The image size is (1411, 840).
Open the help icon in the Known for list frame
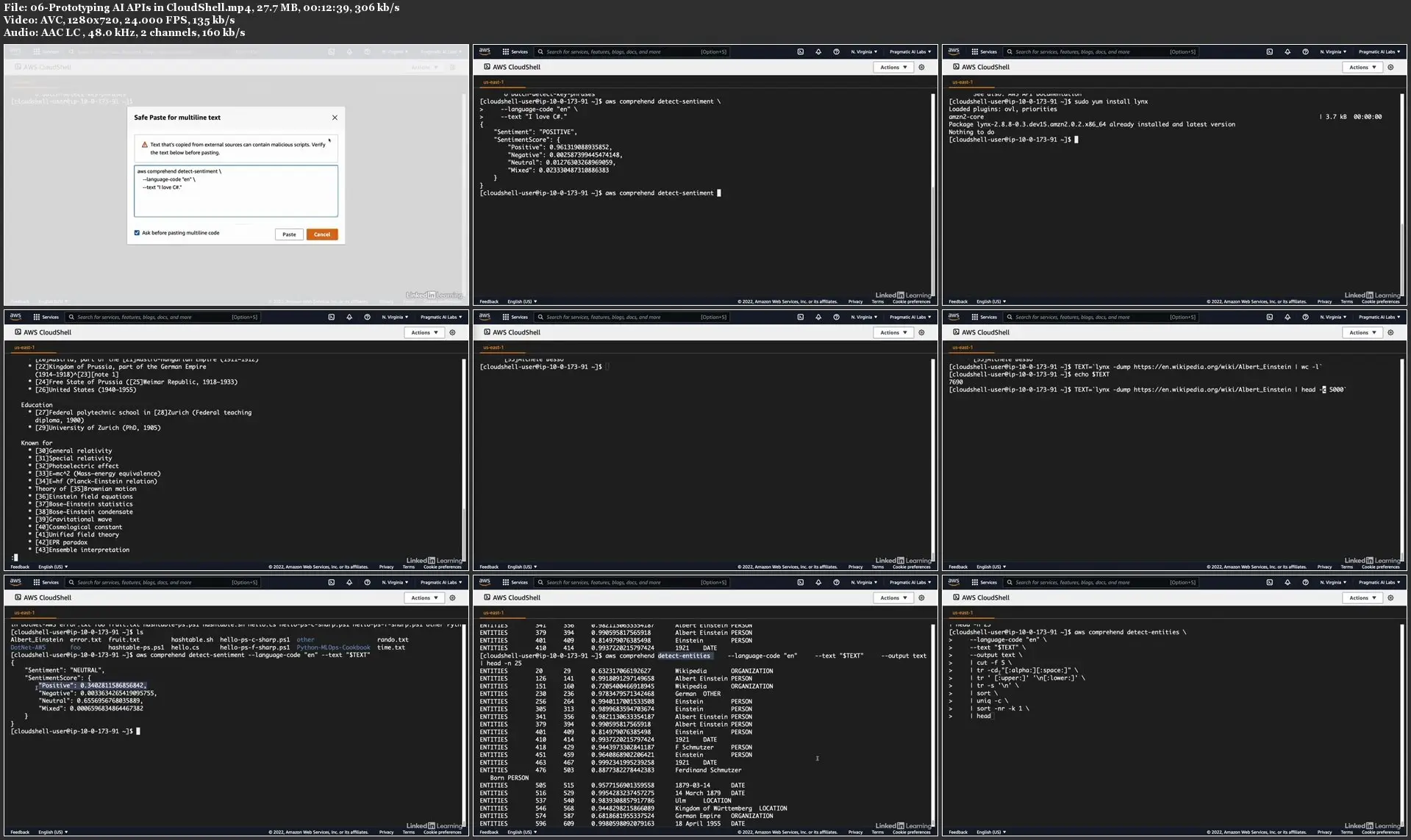pyautogui.click(x=367, y=317)
